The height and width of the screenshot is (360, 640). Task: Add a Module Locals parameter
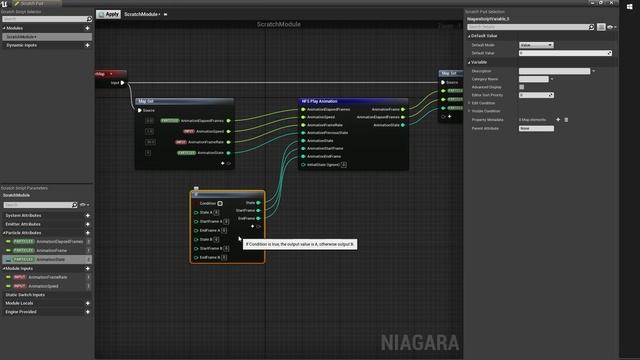pos(87,303)
